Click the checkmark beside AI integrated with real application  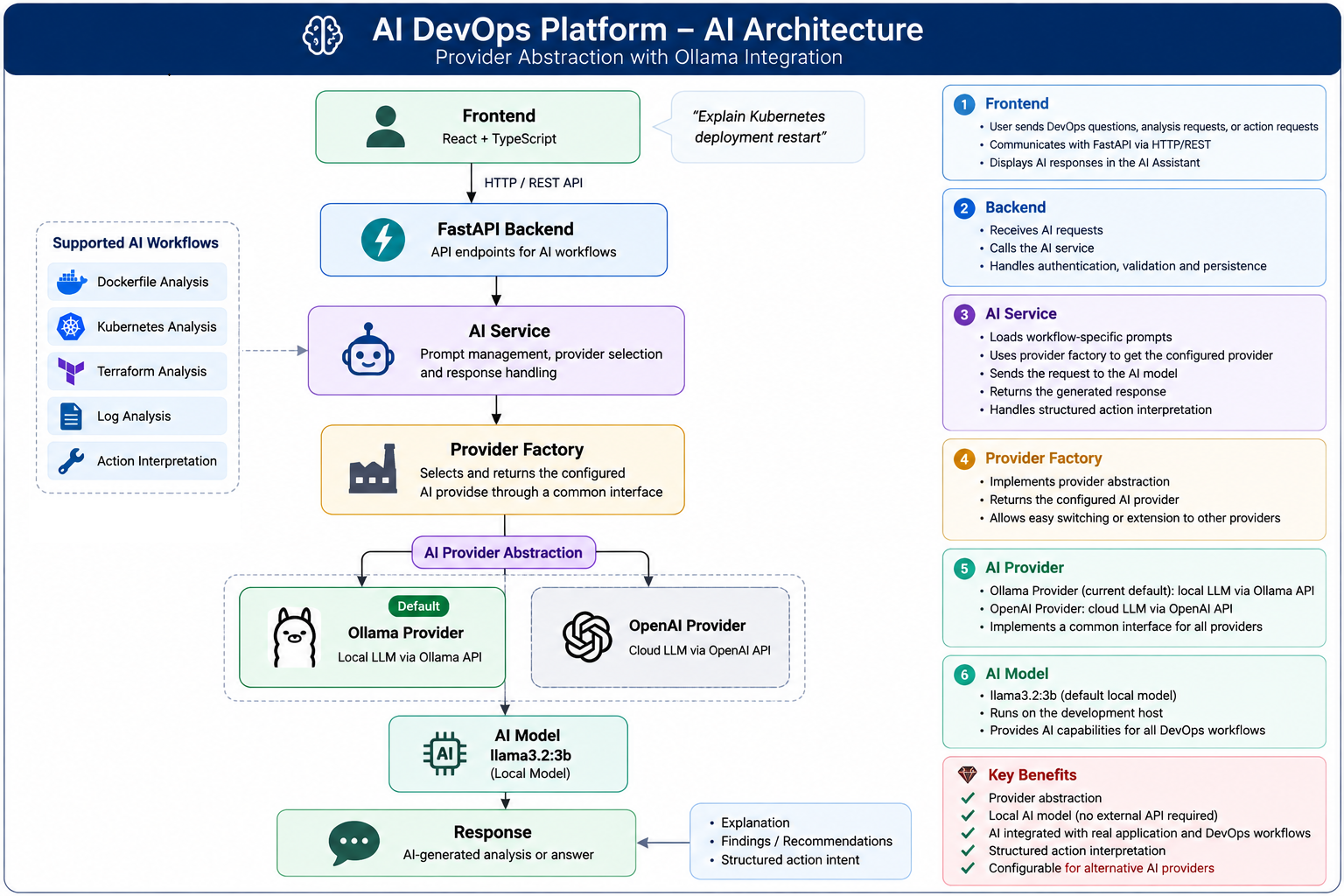(x=968, y=833)
